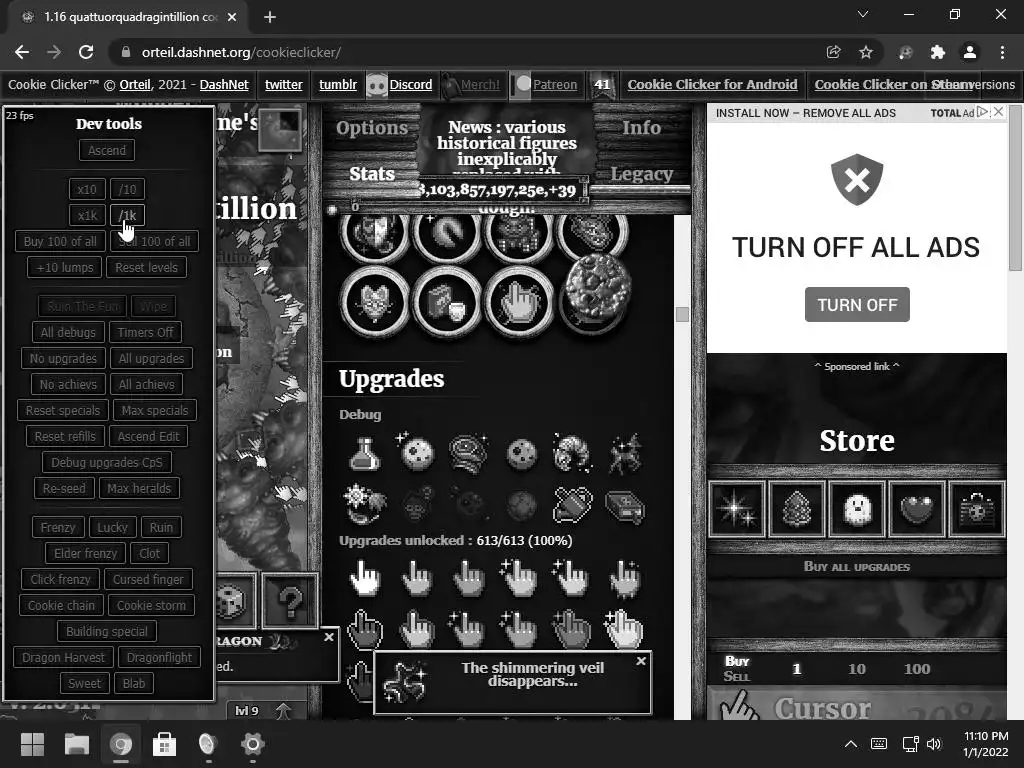Open the Legacy menu
The width and height of the screenshot is (1024, 768).
tap(641, 174)
